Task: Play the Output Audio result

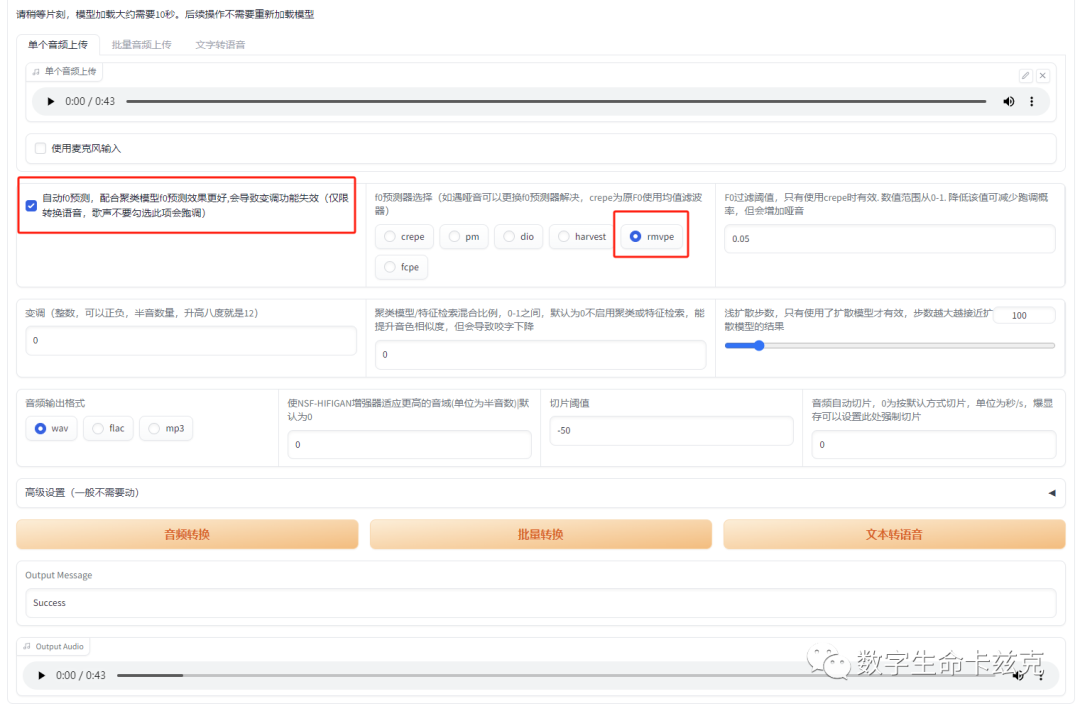Action: click(41, 675)
